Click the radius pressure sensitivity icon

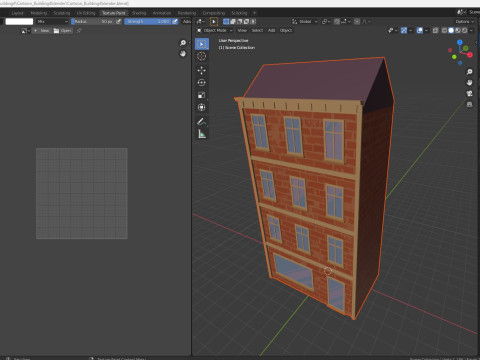tap(118, 21)
